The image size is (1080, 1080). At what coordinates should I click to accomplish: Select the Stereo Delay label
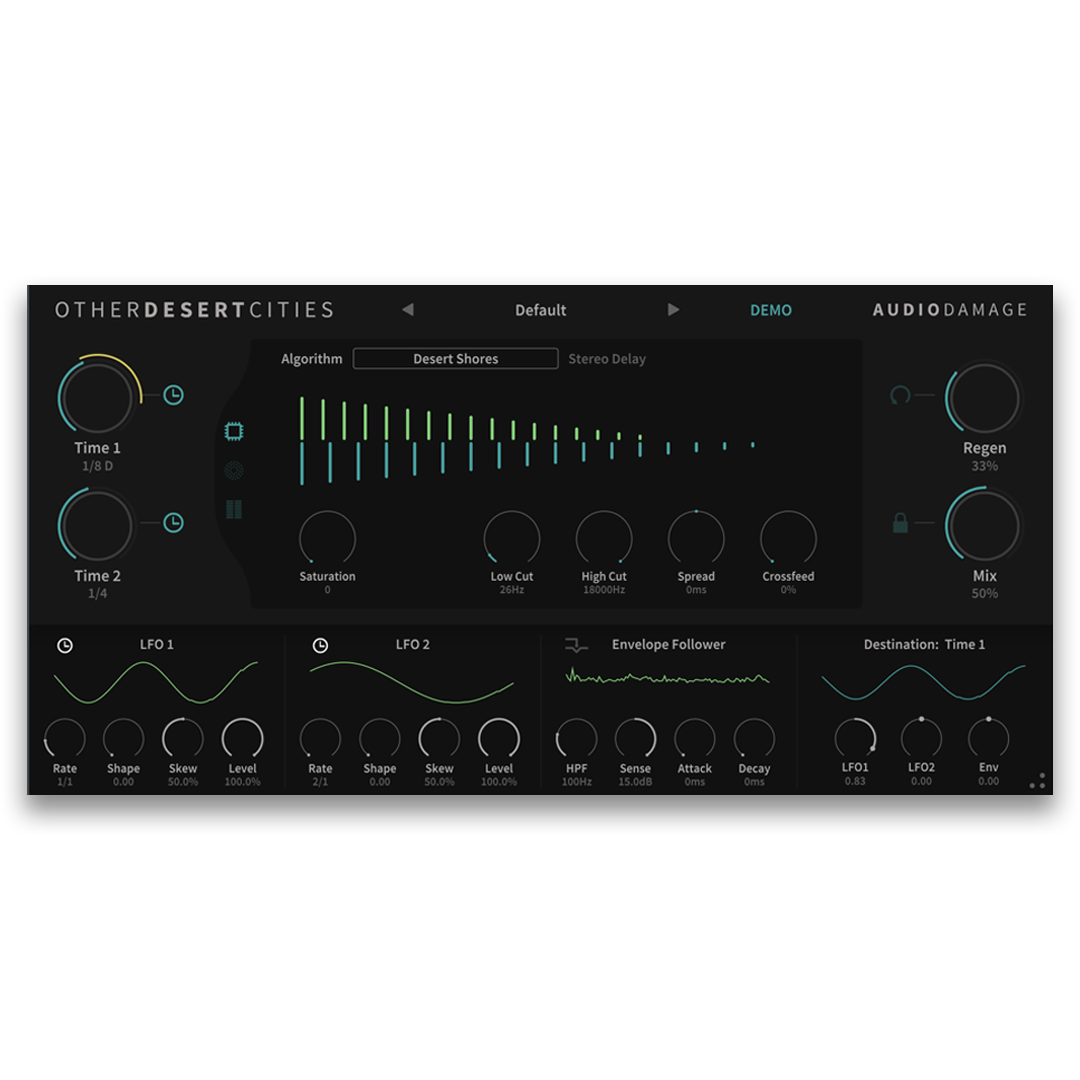(x=607, y=359)
